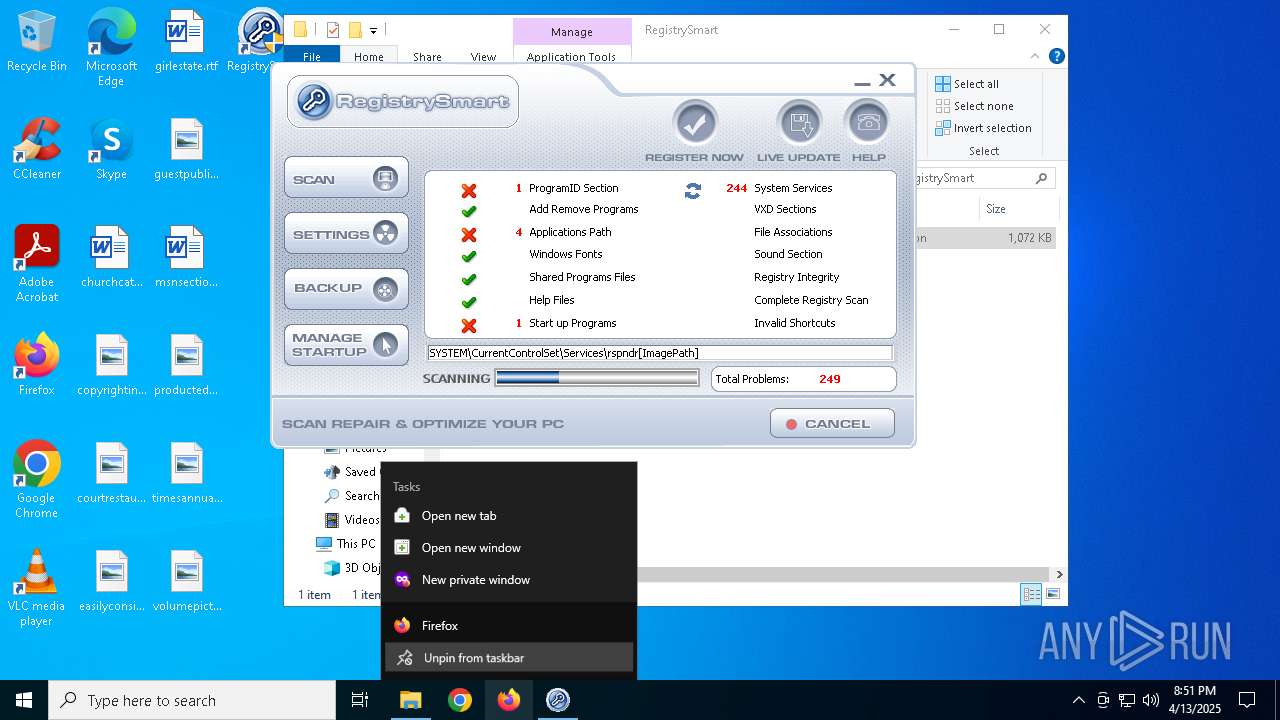Select the File Associations entry
Screen dimensions: 1280x720
click(x=793, y=232)
